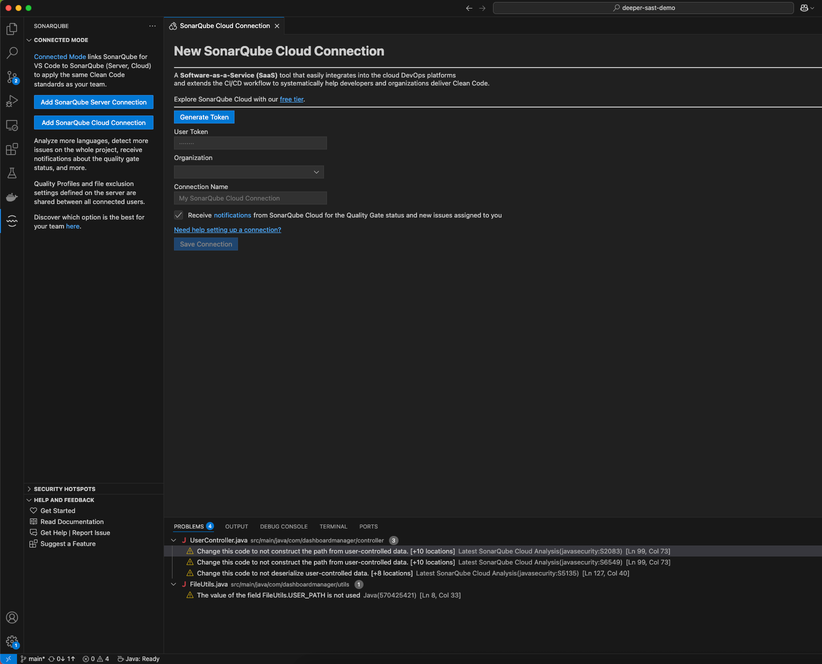Uncheck Receive notifications from SonarQube Cloud

point(178,214)
